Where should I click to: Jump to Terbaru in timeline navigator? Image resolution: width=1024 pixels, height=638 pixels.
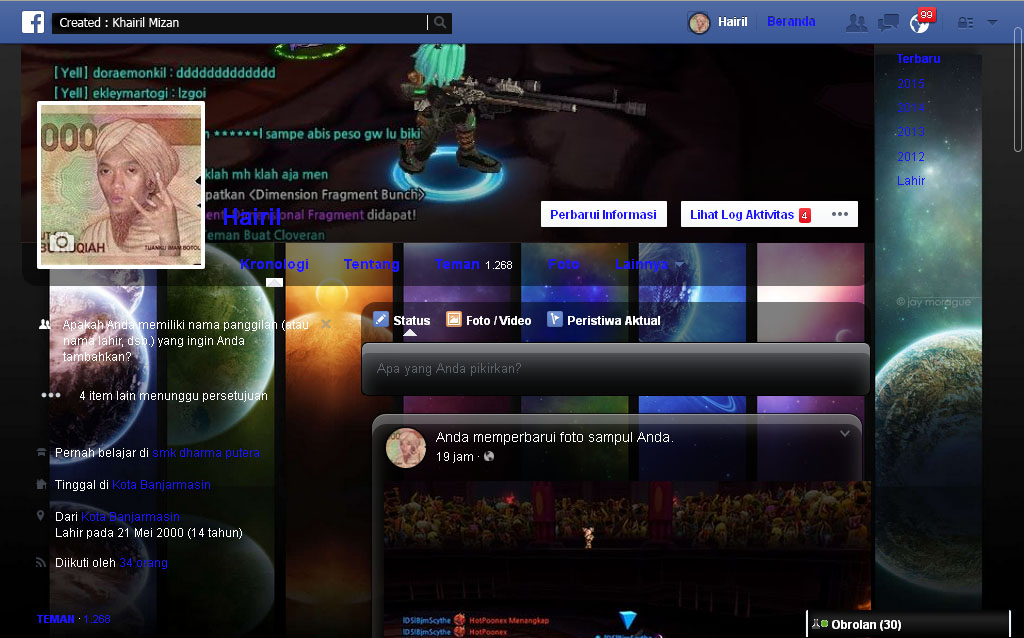click(x=918, y=59)
